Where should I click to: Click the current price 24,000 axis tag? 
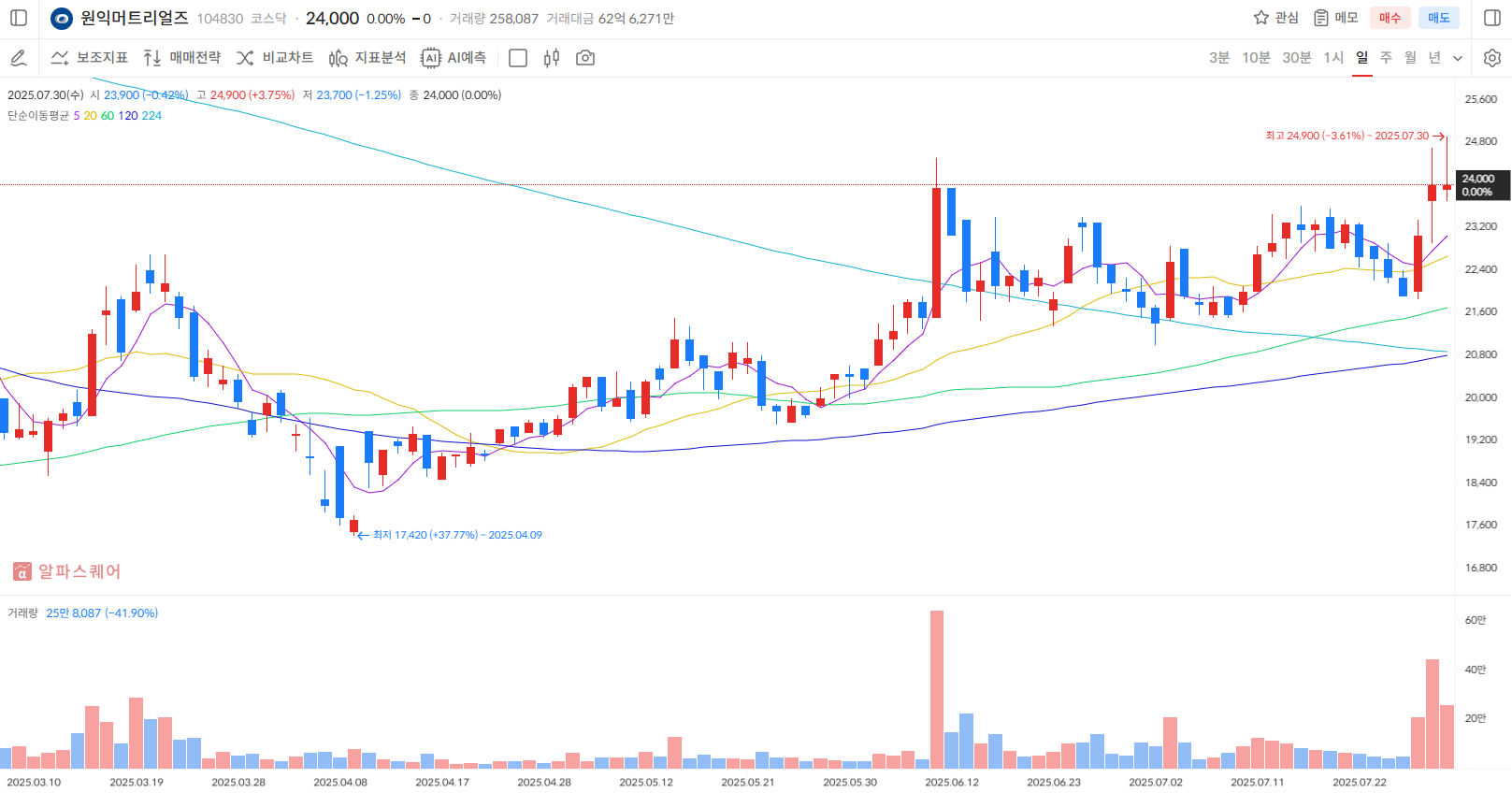(x=1482, y=185)
